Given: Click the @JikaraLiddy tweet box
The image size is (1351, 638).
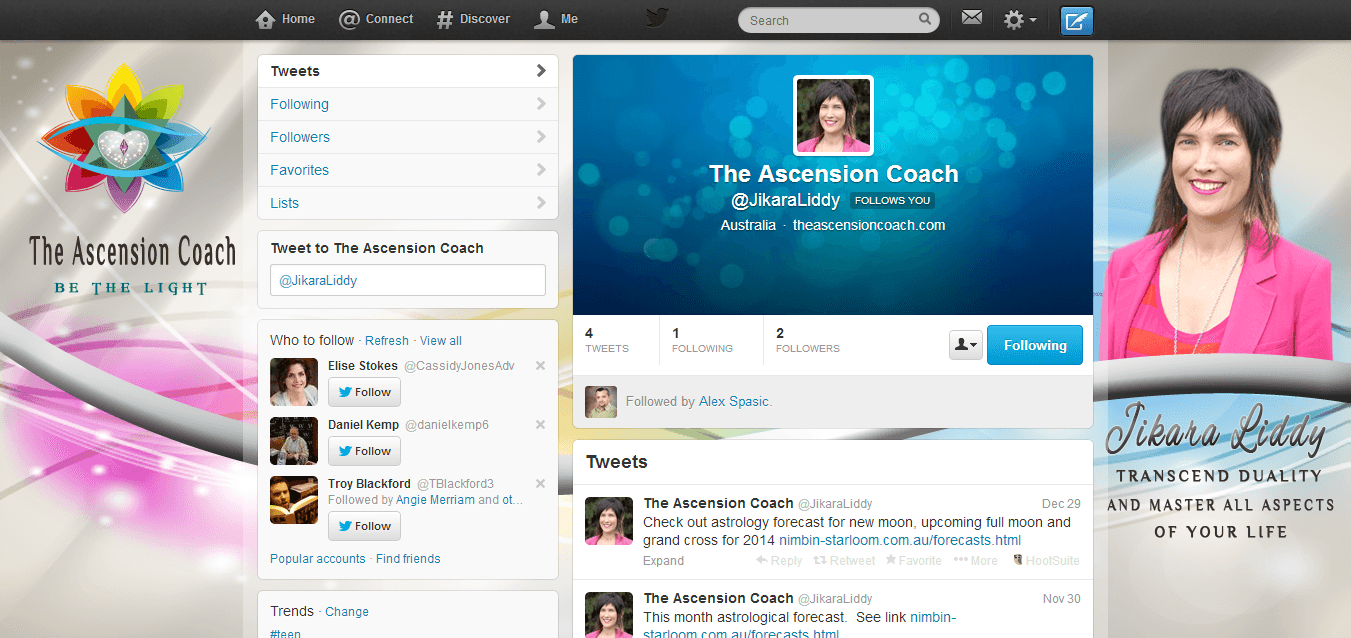Looking at the screenshot, I should tap(408, 280).
